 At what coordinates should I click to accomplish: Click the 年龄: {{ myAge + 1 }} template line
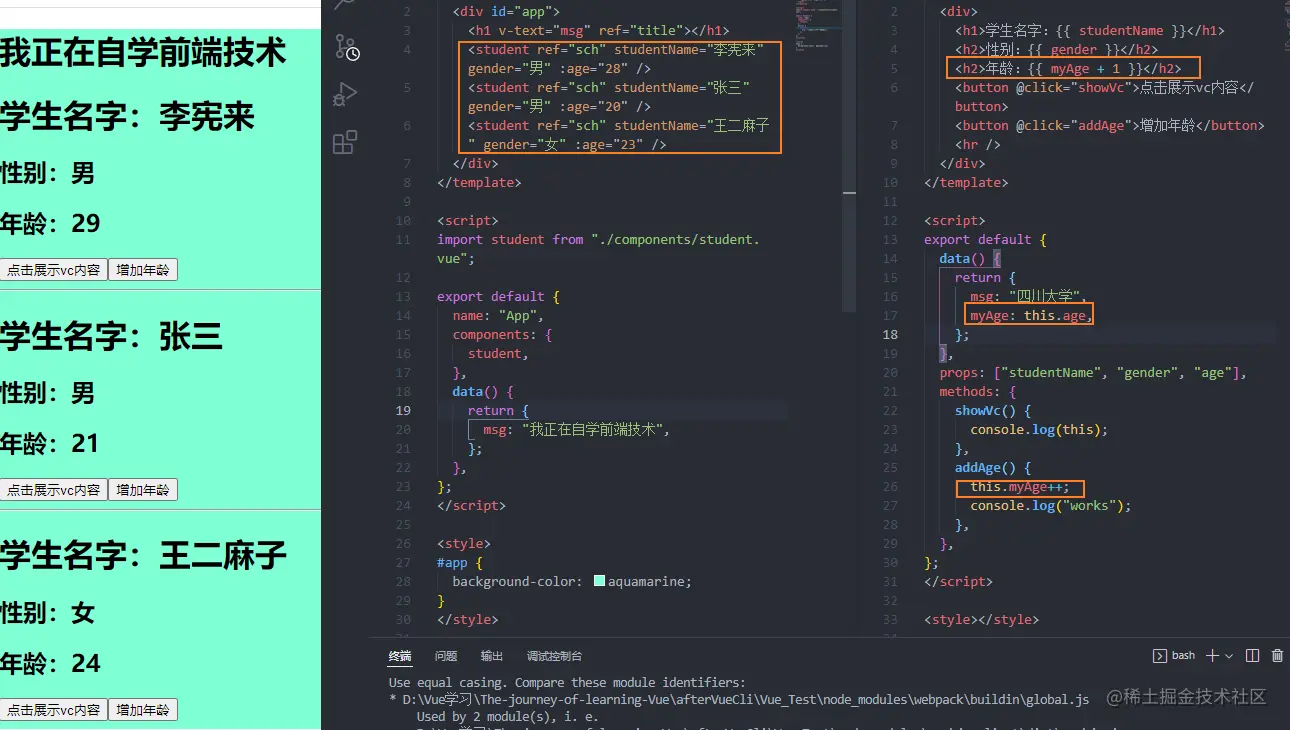pos(1068,68)
